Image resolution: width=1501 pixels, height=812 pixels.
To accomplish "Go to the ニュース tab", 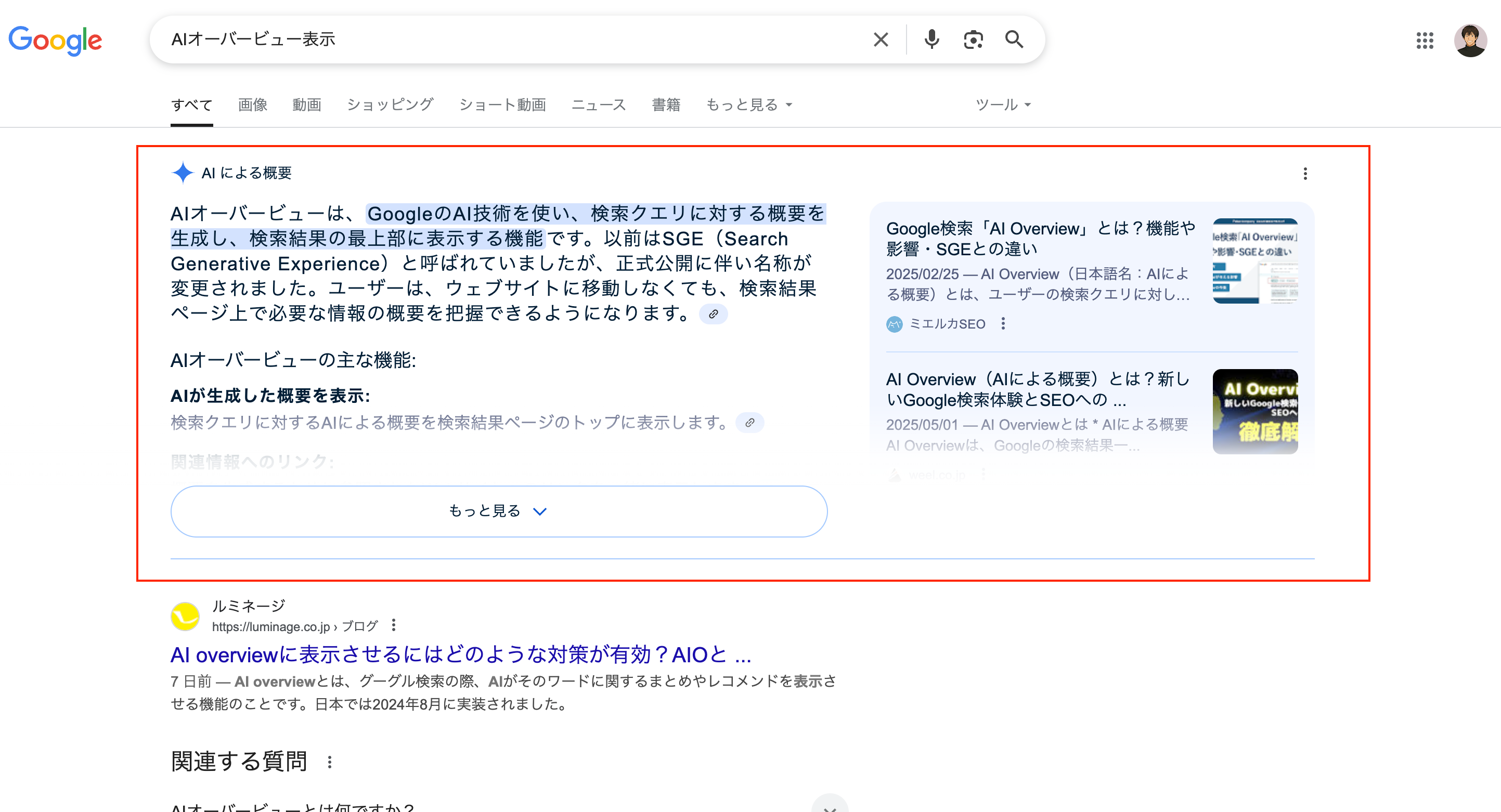I will tap(599, 105).
